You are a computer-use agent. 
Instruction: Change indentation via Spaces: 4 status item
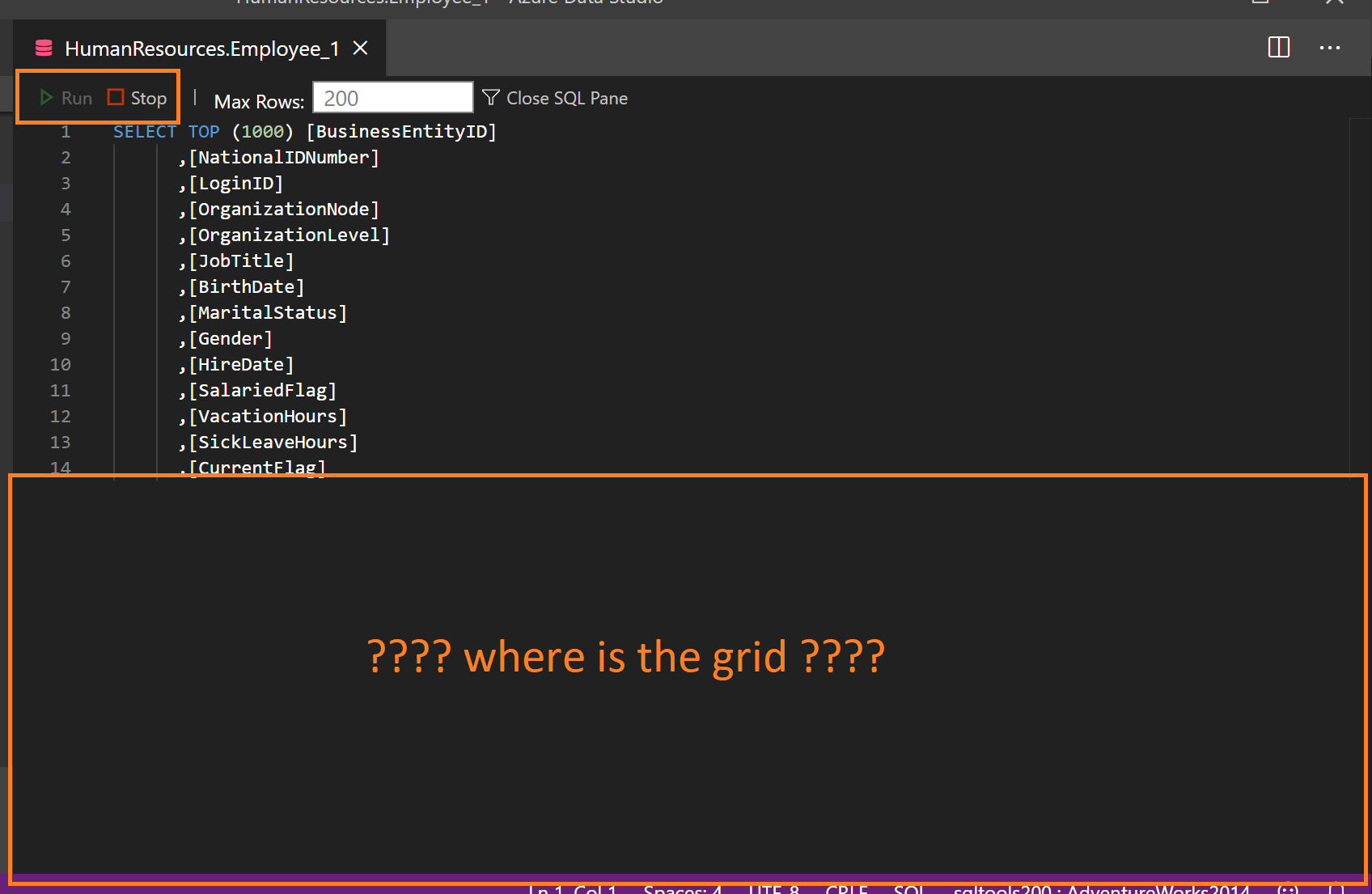coord(682,888)
